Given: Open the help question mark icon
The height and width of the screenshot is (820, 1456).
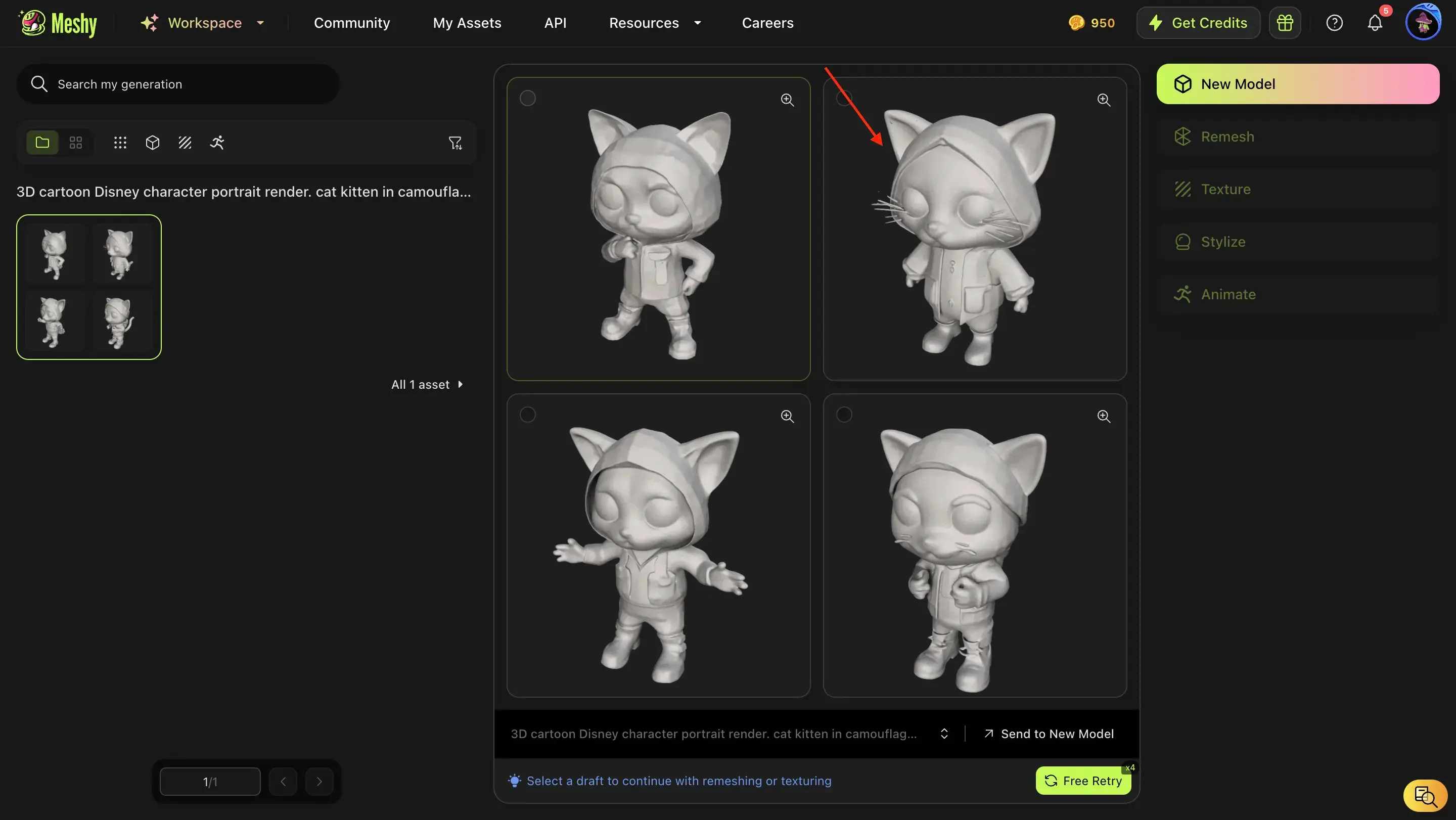Looking at the screenshot, I should (1334, 23).
